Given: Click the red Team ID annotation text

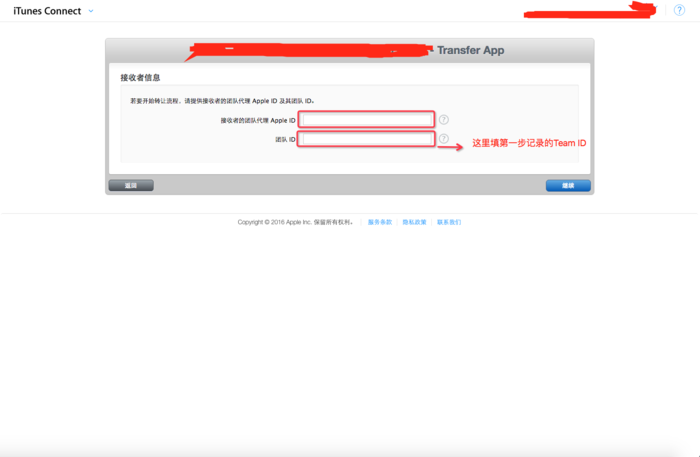Looking at the screenshot, I should [529, 144].
